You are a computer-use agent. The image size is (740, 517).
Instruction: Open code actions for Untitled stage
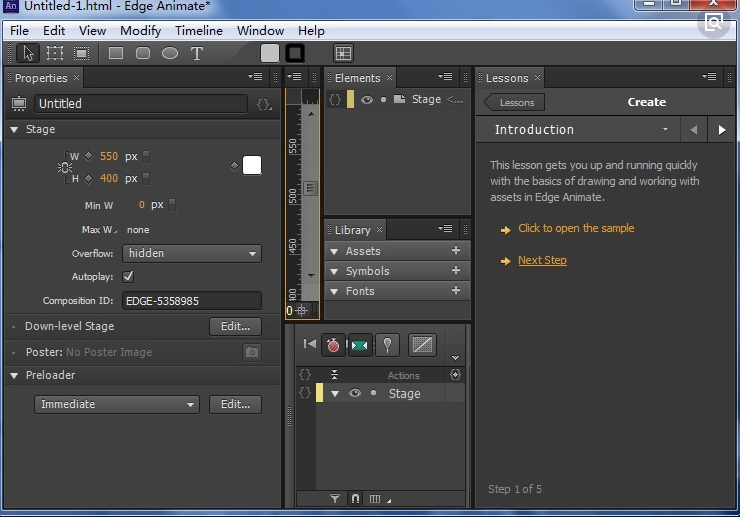[264, 104]
